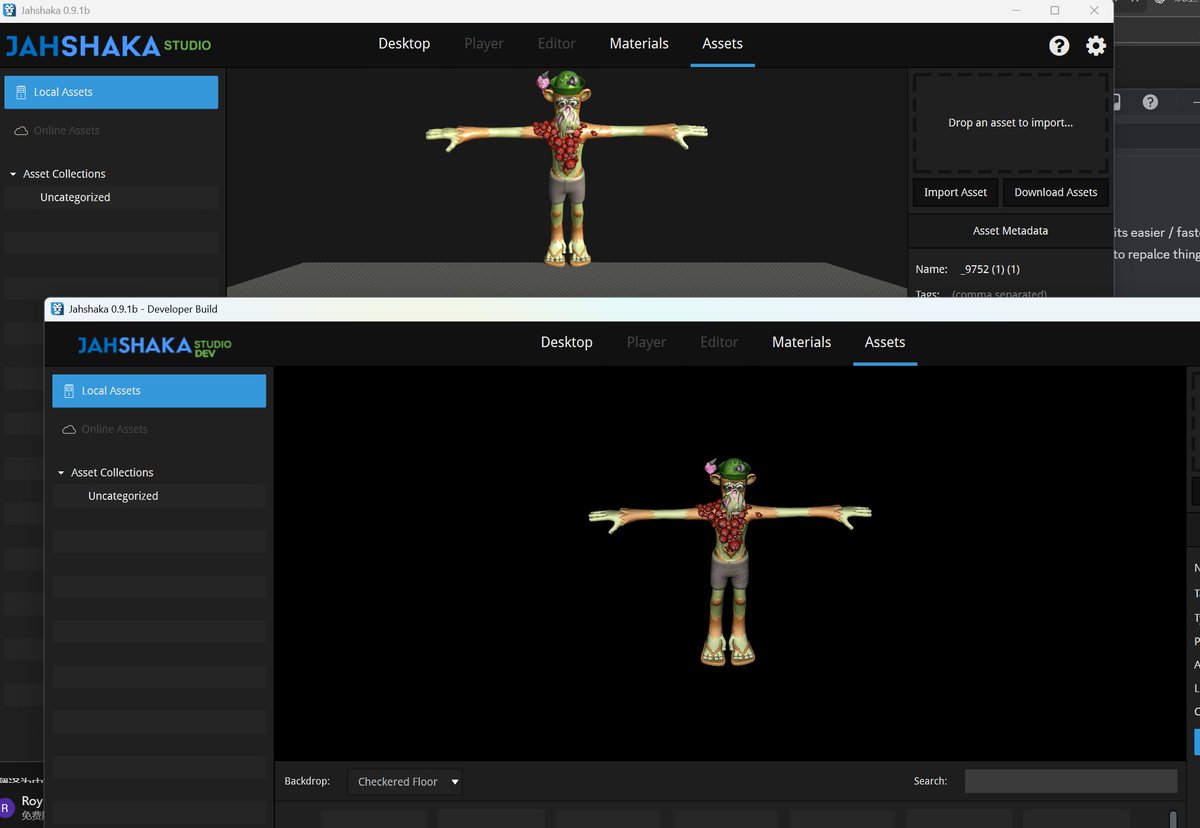The height and width of the screenshot is (828, 1200).
Task: Open the Jahshaka settings gear icon
Action: click(x=1096, y=45)
